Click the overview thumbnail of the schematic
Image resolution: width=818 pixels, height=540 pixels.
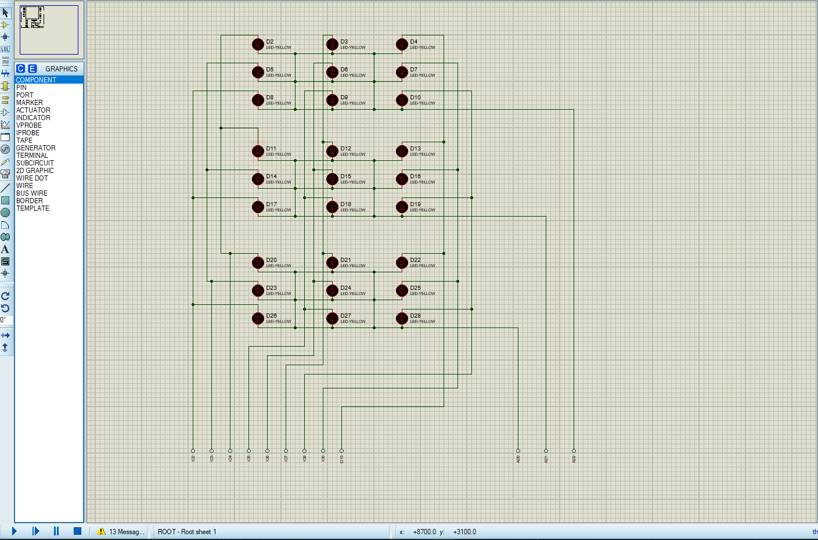tap(48, 30)
